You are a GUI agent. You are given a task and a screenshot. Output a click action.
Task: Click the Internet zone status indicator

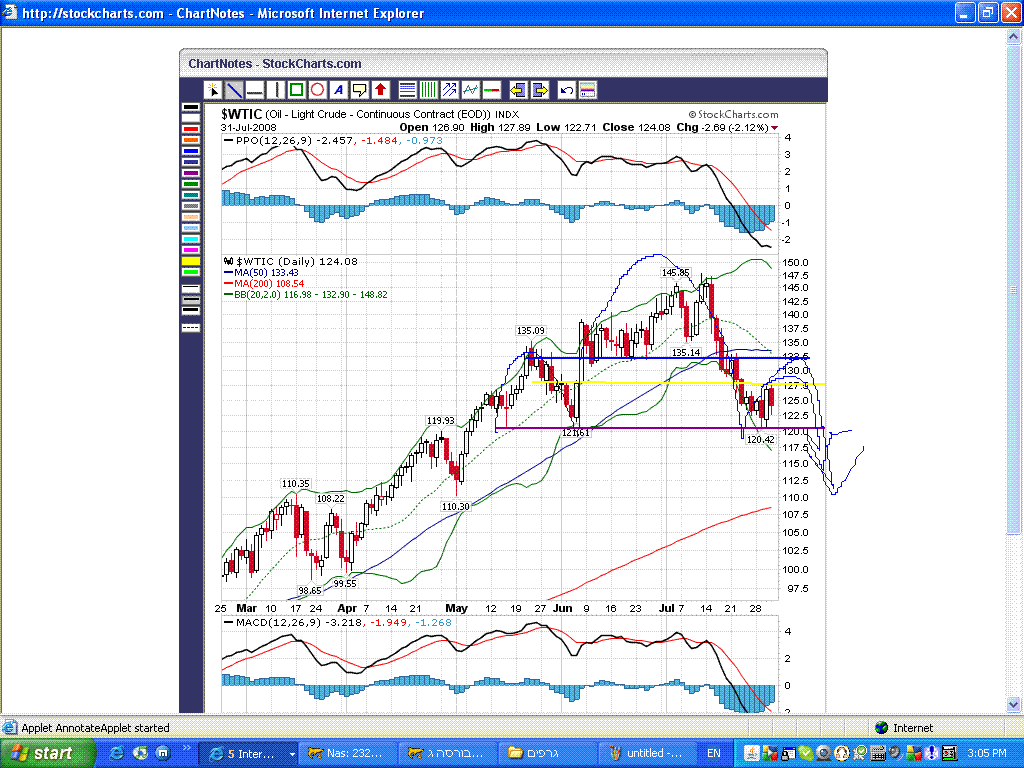coord(904,728)
